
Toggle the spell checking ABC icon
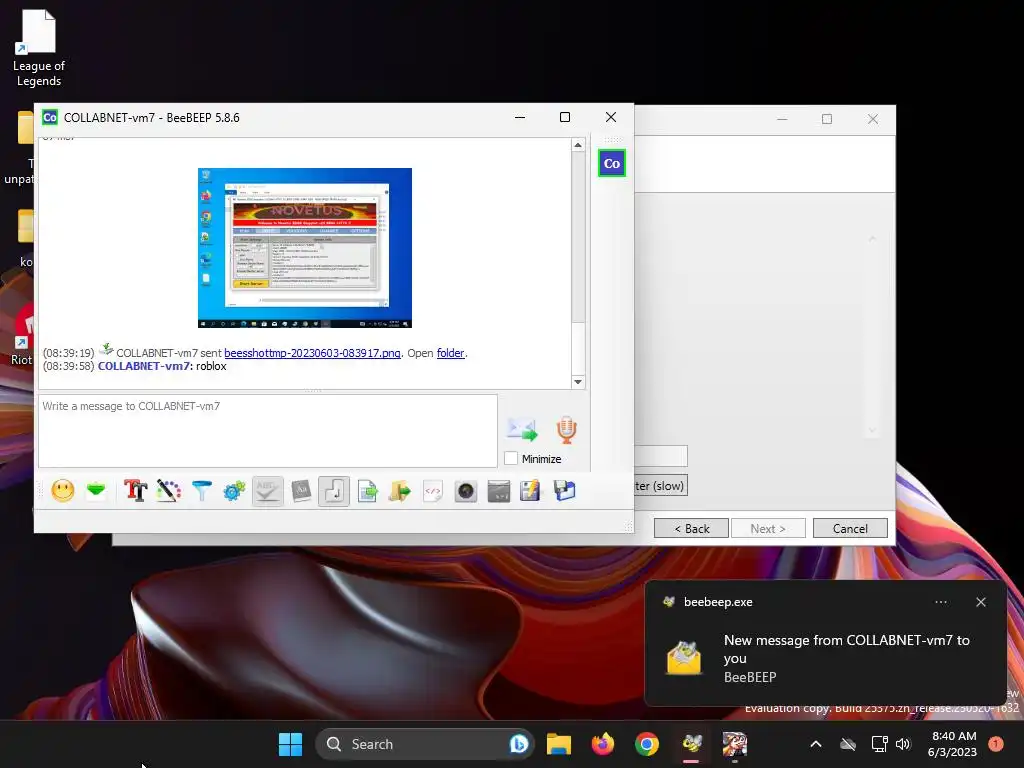[x=267, y=491]
